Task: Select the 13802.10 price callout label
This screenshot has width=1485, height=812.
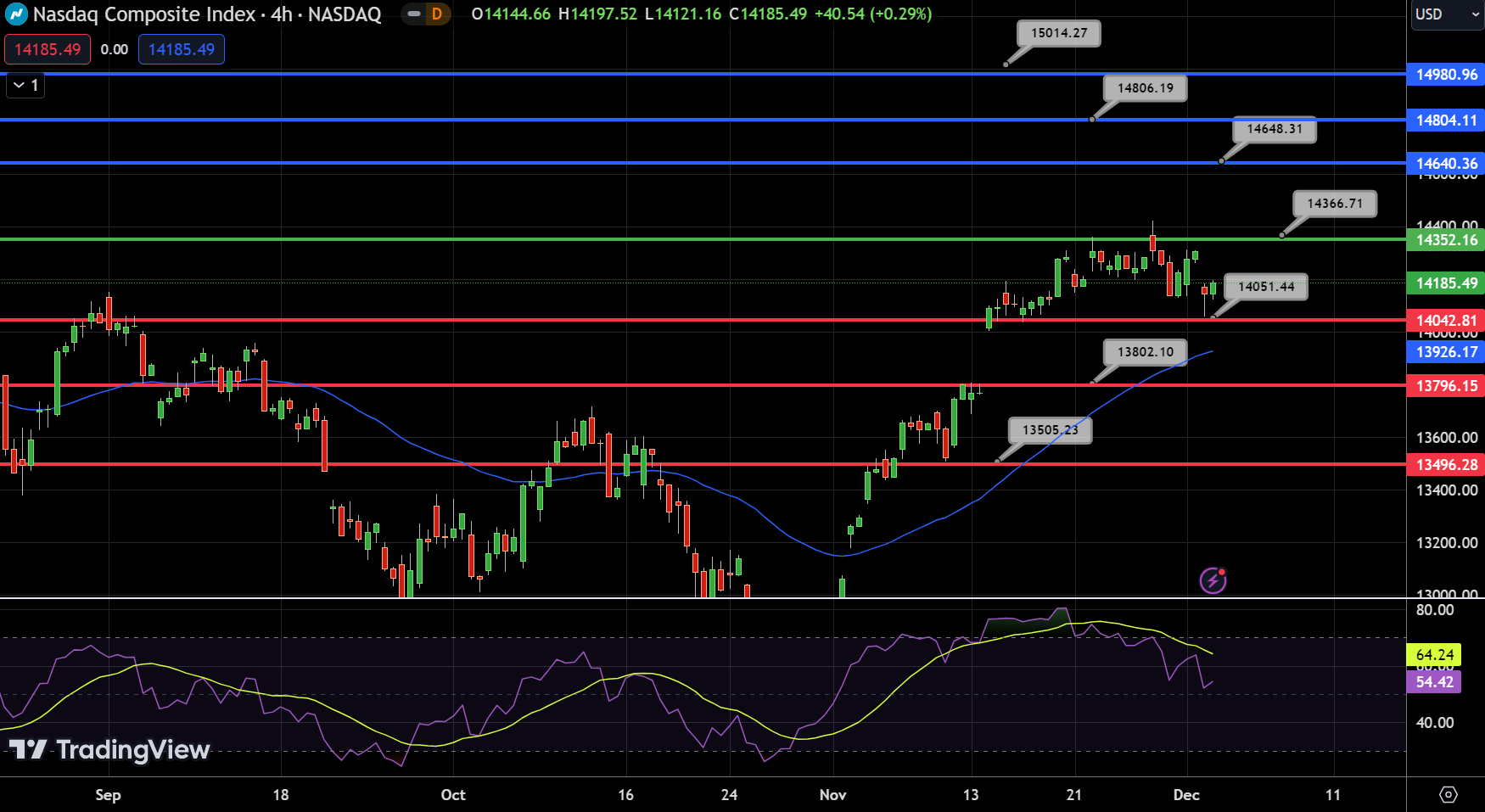Action: [x=1146, y=352]
